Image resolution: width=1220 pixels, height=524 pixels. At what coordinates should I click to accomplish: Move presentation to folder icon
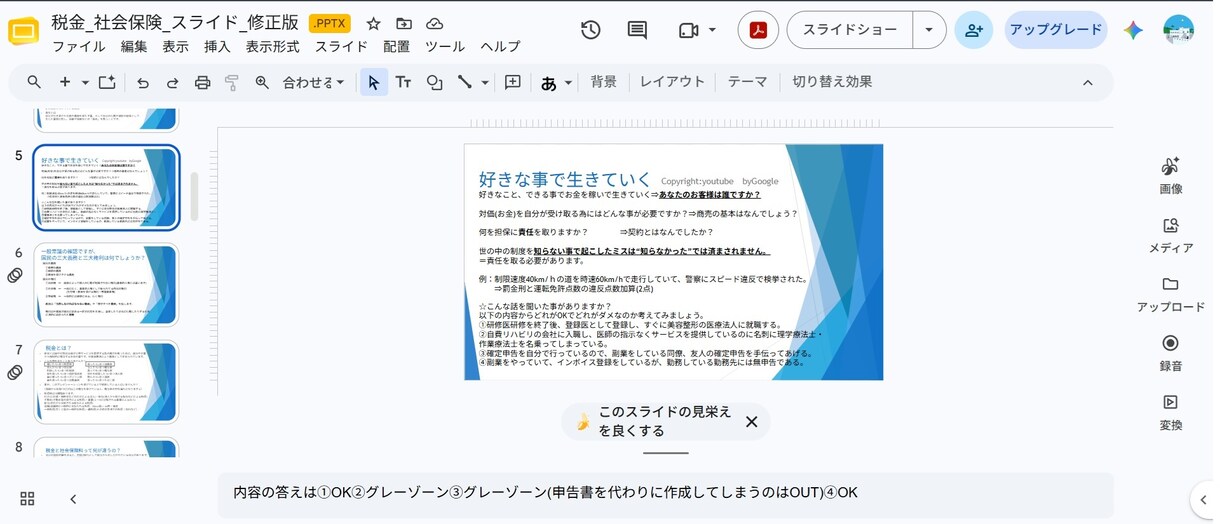point(404,24)
